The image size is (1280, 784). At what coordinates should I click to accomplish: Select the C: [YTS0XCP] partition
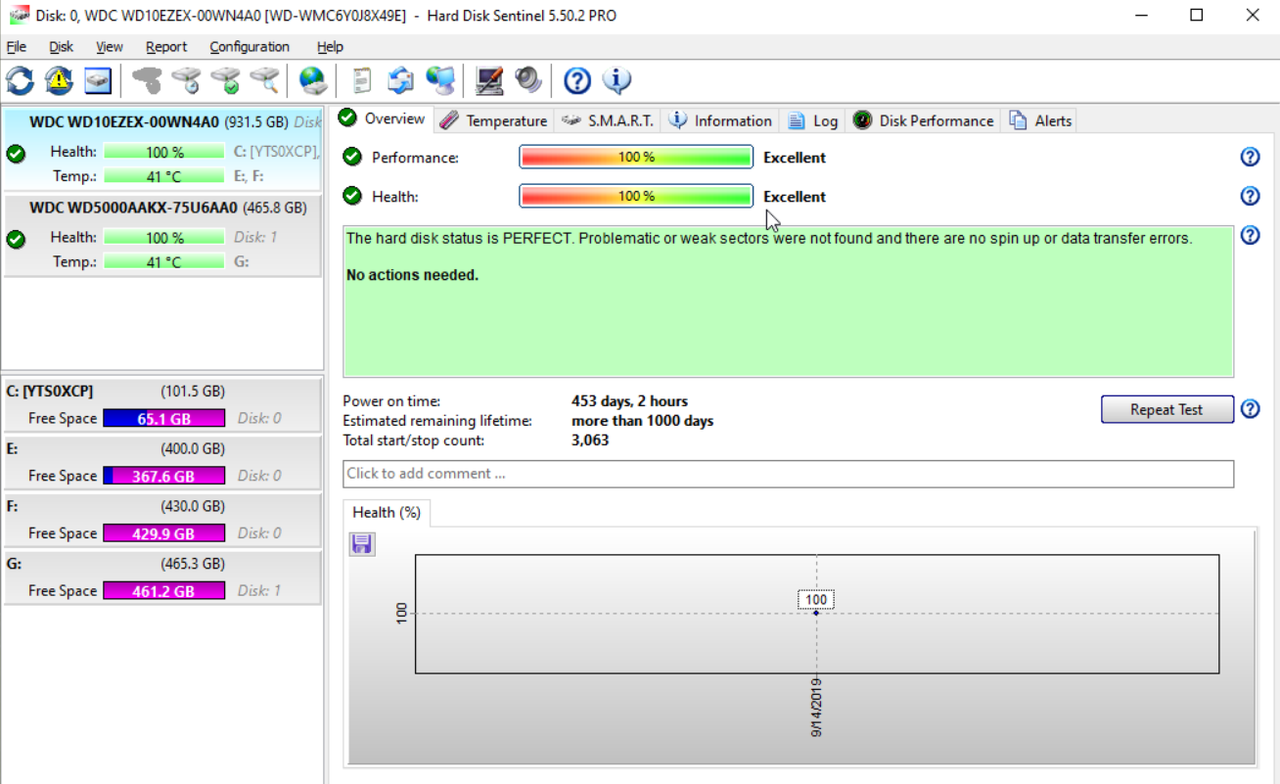(x=162, y=405)
